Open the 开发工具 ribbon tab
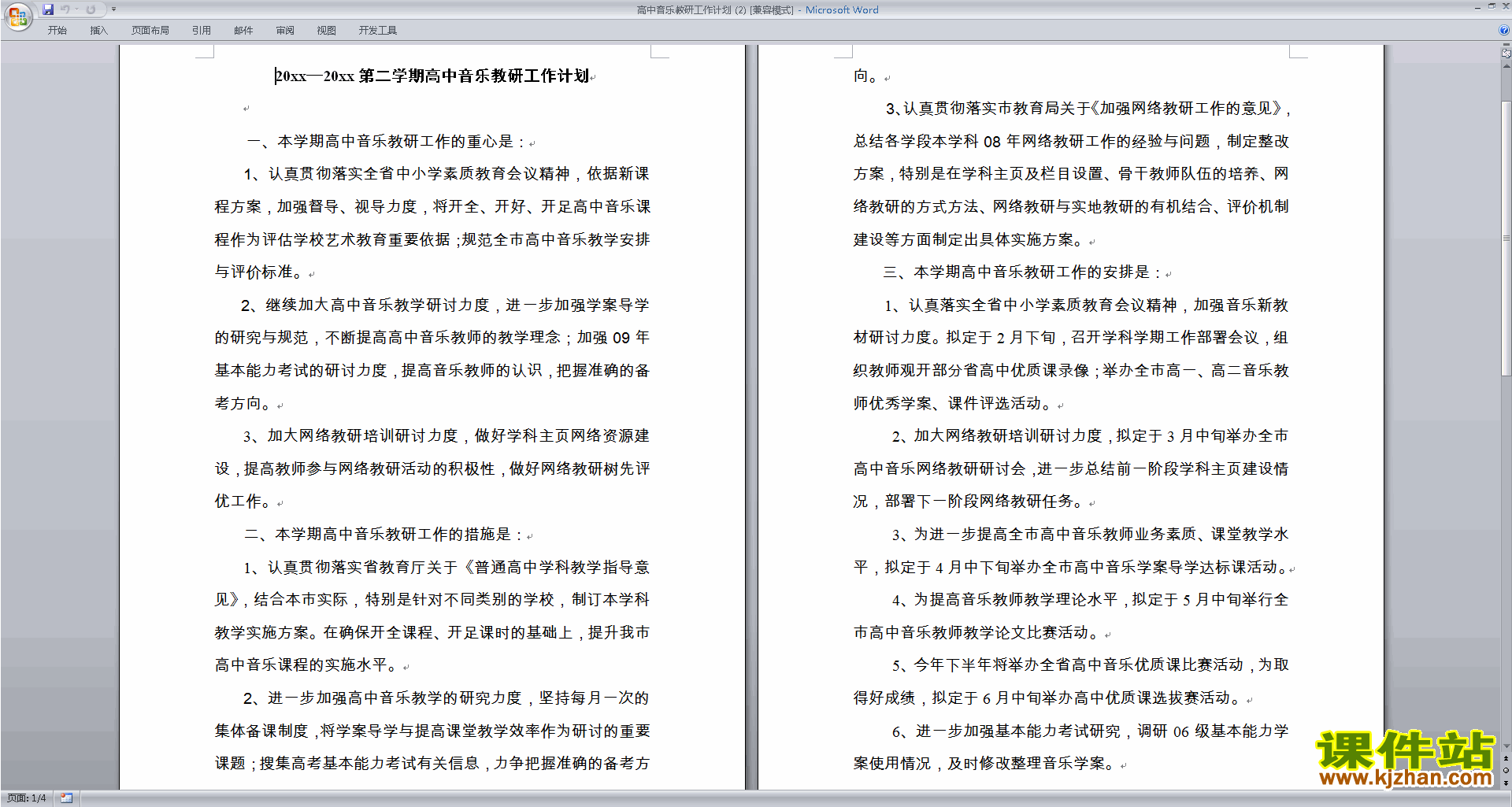 [378, 30]
